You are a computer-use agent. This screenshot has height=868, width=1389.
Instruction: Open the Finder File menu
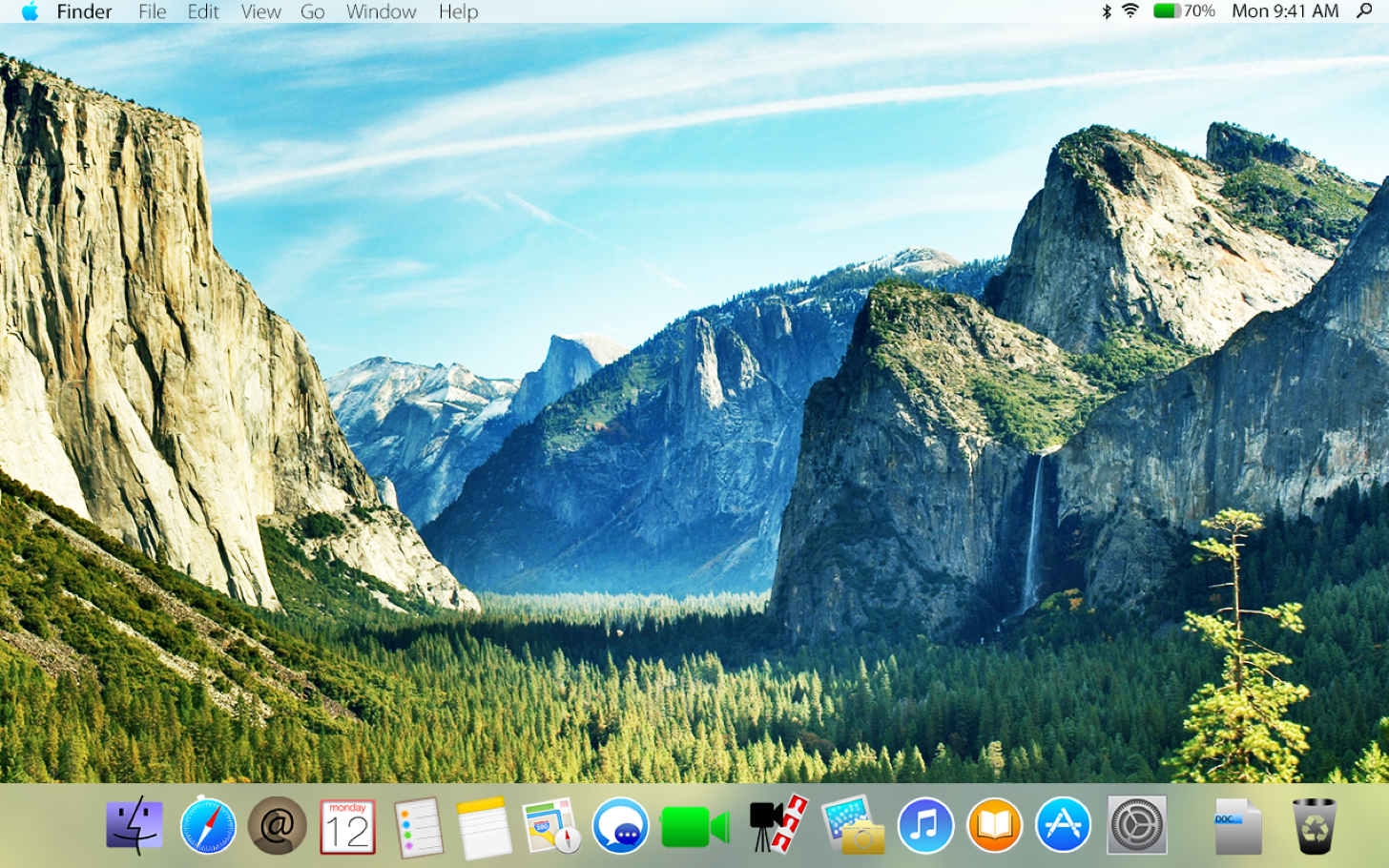coord(152,12)
